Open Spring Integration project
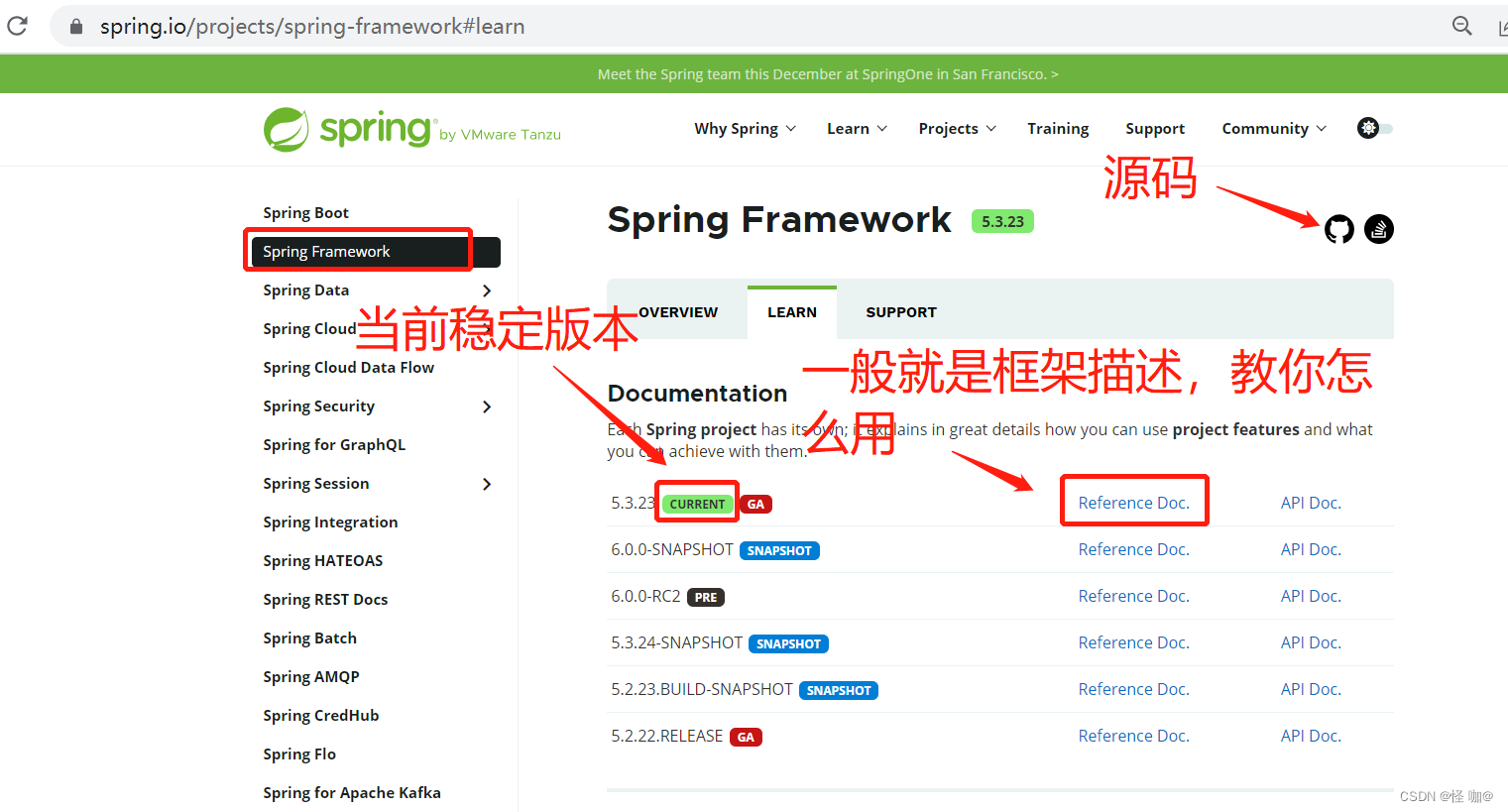1508x812 pixels. point(330,522)
